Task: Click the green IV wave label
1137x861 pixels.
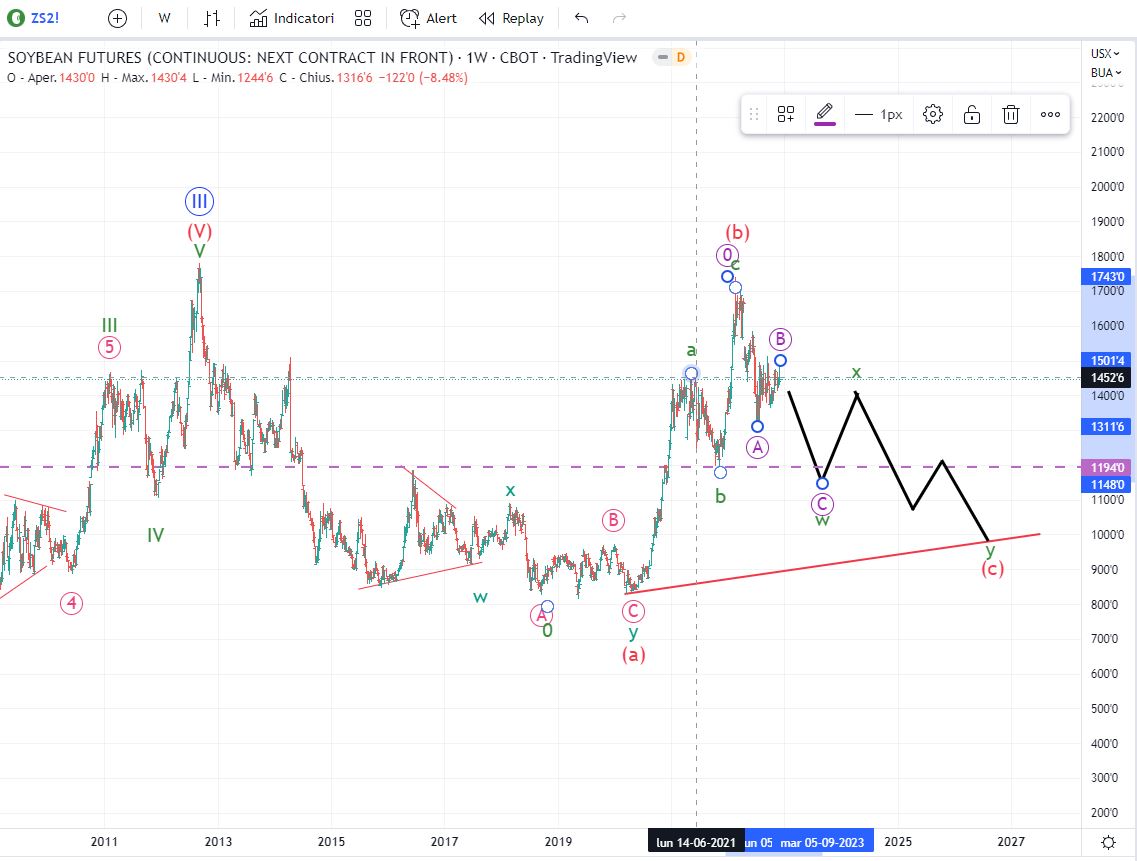Action: (x=155, y=535)
